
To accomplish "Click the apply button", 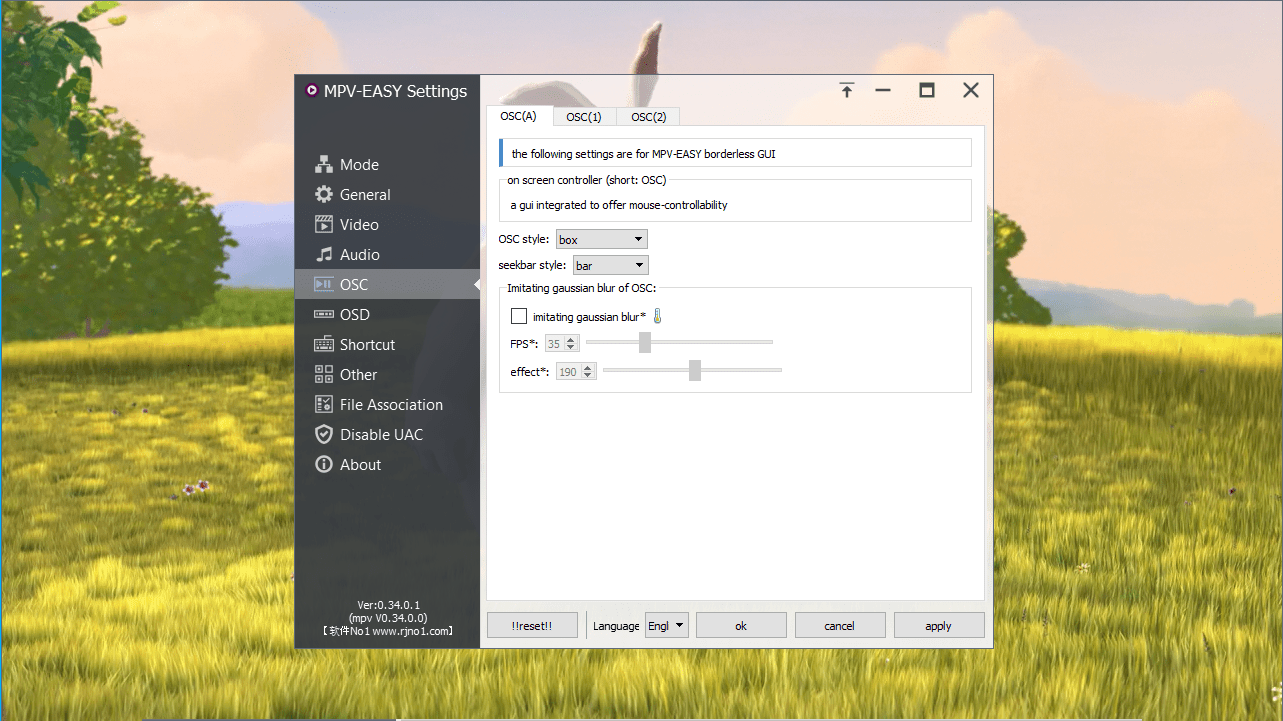I will point(939,626).
